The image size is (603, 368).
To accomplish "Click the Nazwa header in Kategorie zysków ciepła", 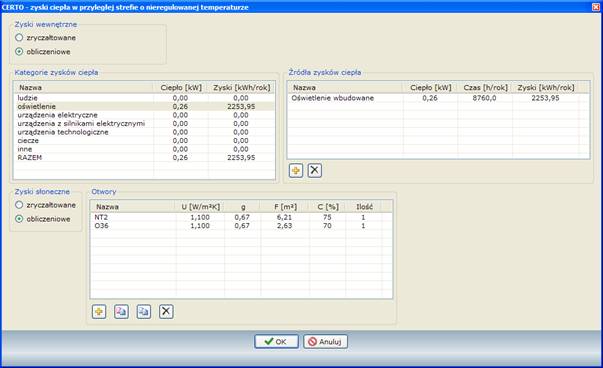I will point(83,88).
